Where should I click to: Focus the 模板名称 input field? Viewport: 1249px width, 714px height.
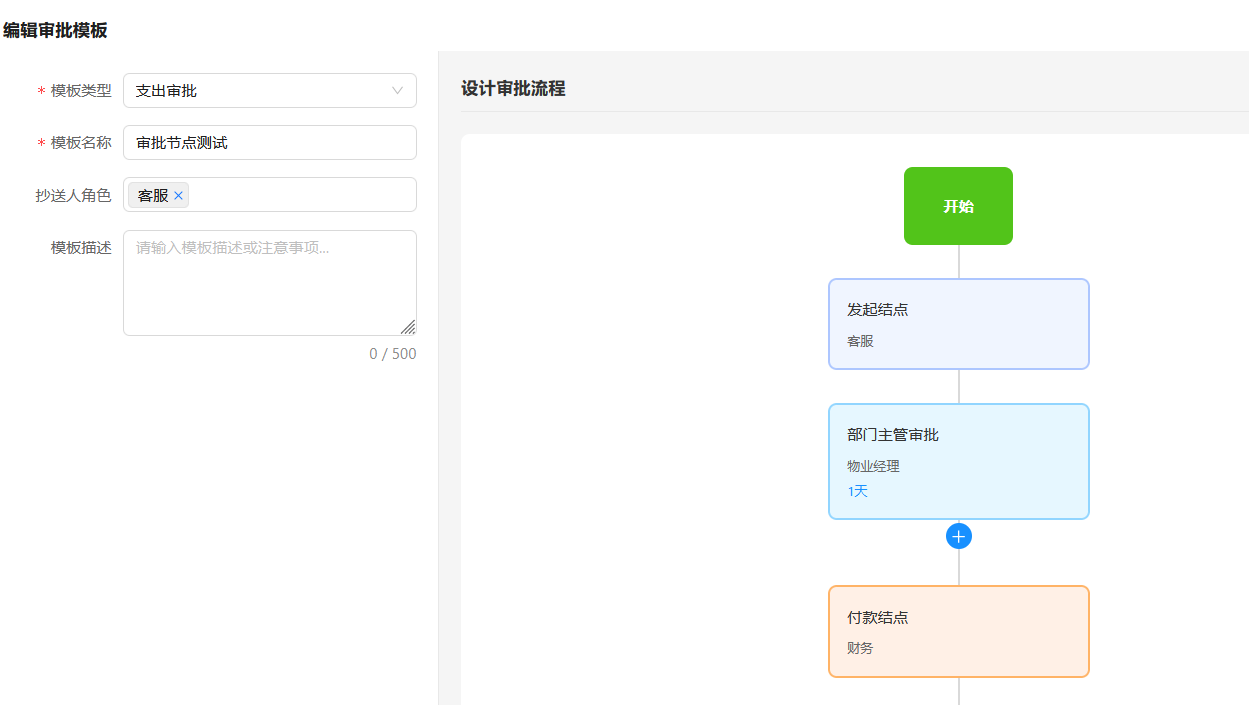pos(269,143)
